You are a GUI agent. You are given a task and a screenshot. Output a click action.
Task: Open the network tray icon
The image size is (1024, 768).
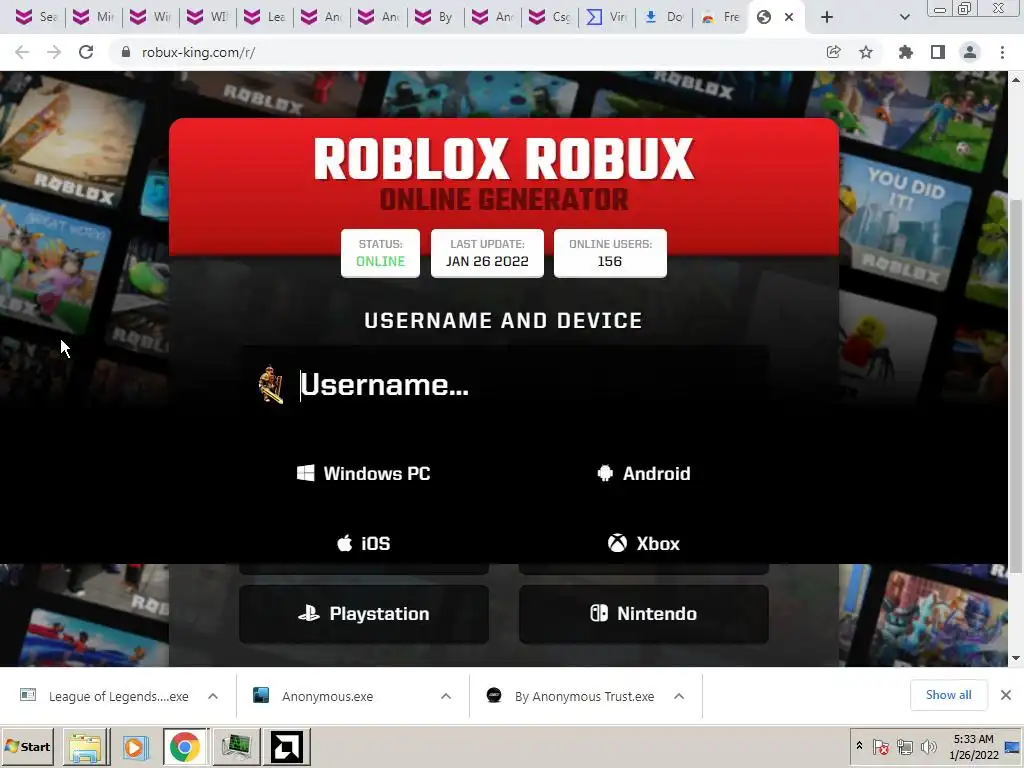904,746
